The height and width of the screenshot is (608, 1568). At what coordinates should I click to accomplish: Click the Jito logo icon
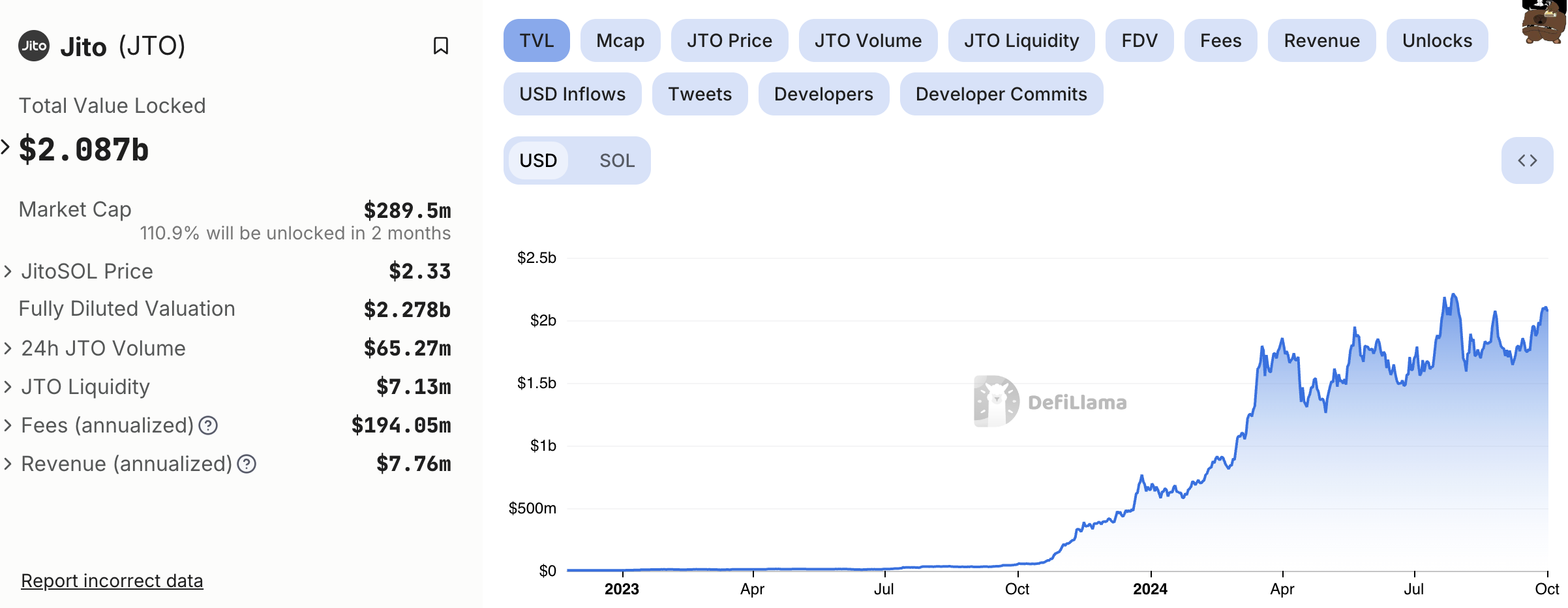coord(34,46)
